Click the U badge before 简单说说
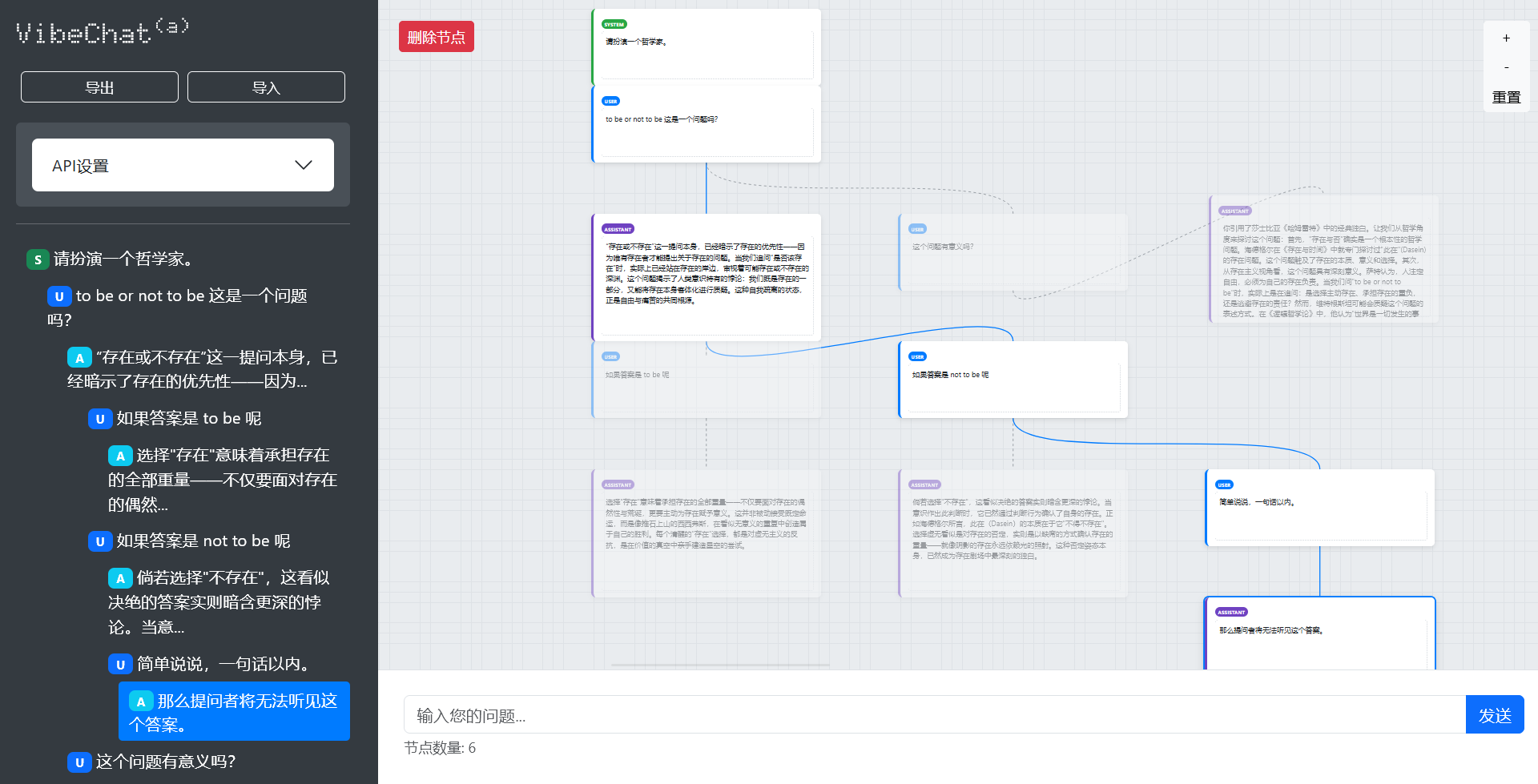1538x784 pixels. click(120, 665)
